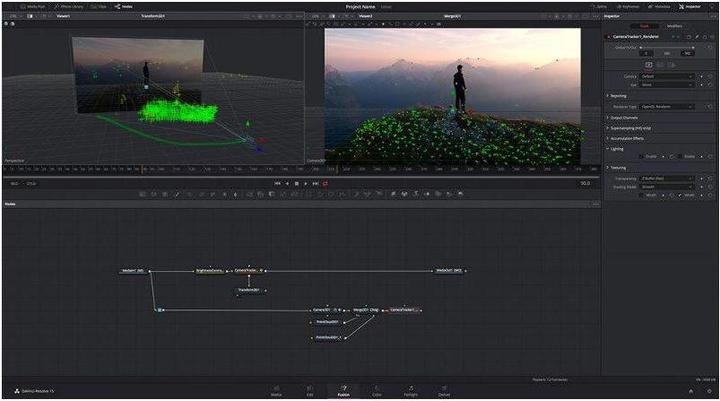This screenshot has width=720, height=401.
Task: Expand the Accumulation Effects section
Action: coord(625,138)
